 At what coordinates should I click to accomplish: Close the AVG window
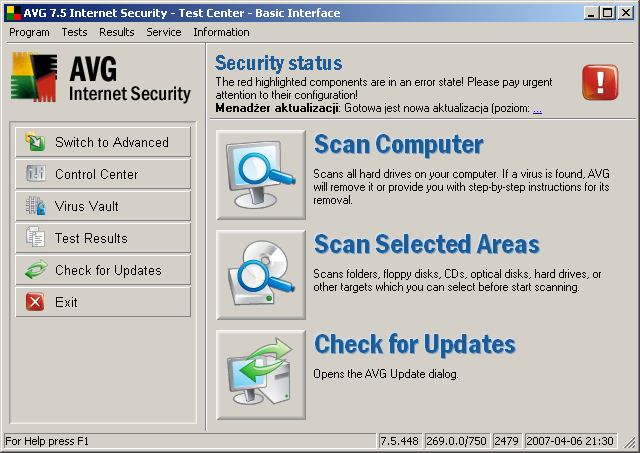[x=625, y=13]
